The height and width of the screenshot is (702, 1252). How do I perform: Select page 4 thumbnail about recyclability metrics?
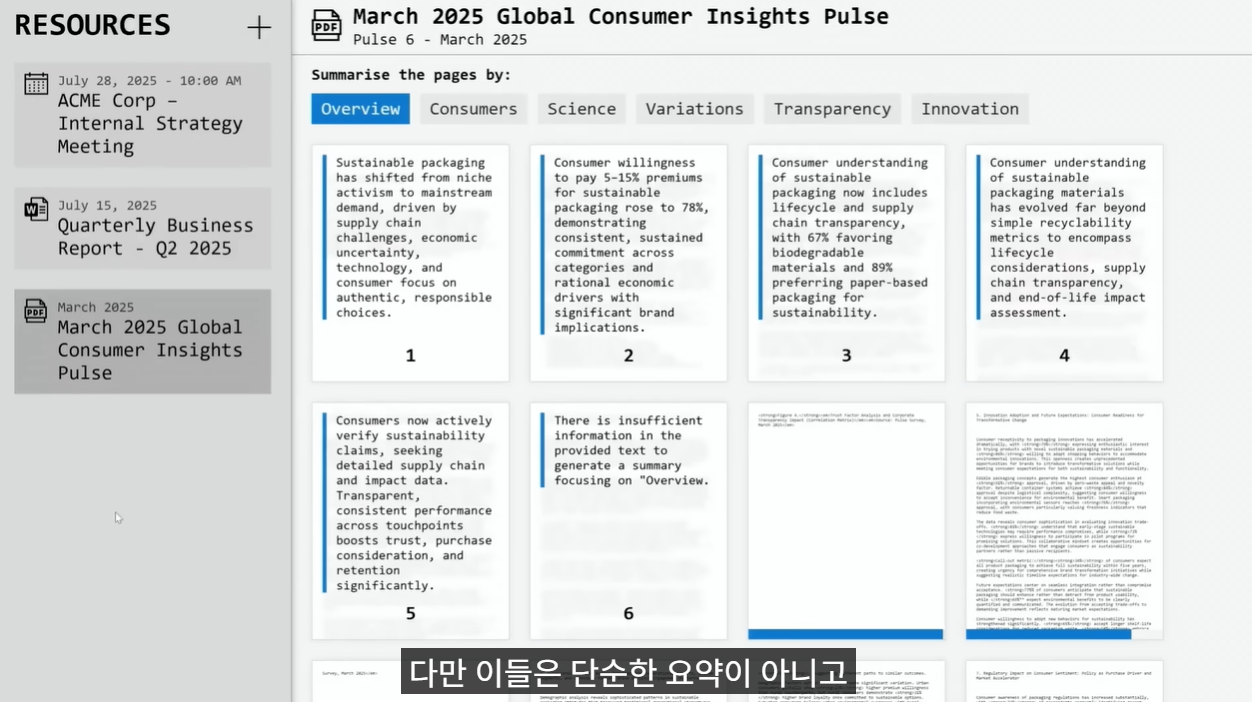[1064, 263]
